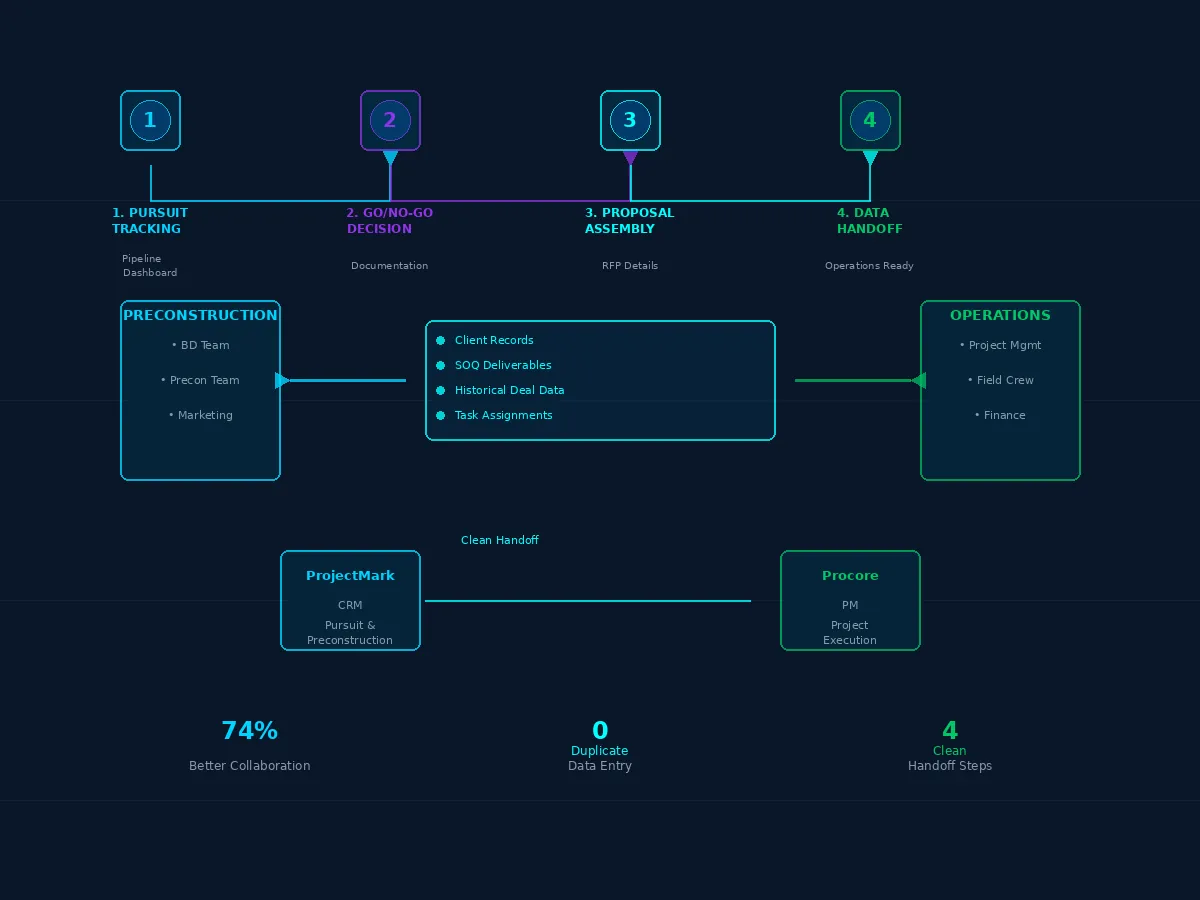Select the OPERATIONS panel title

pyautogui.click(x=1000, y=315)
